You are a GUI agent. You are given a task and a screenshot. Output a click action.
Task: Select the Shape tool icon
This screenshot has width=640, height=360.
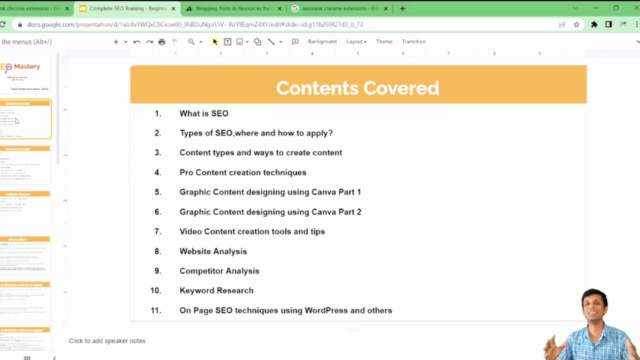click(258, 42)
